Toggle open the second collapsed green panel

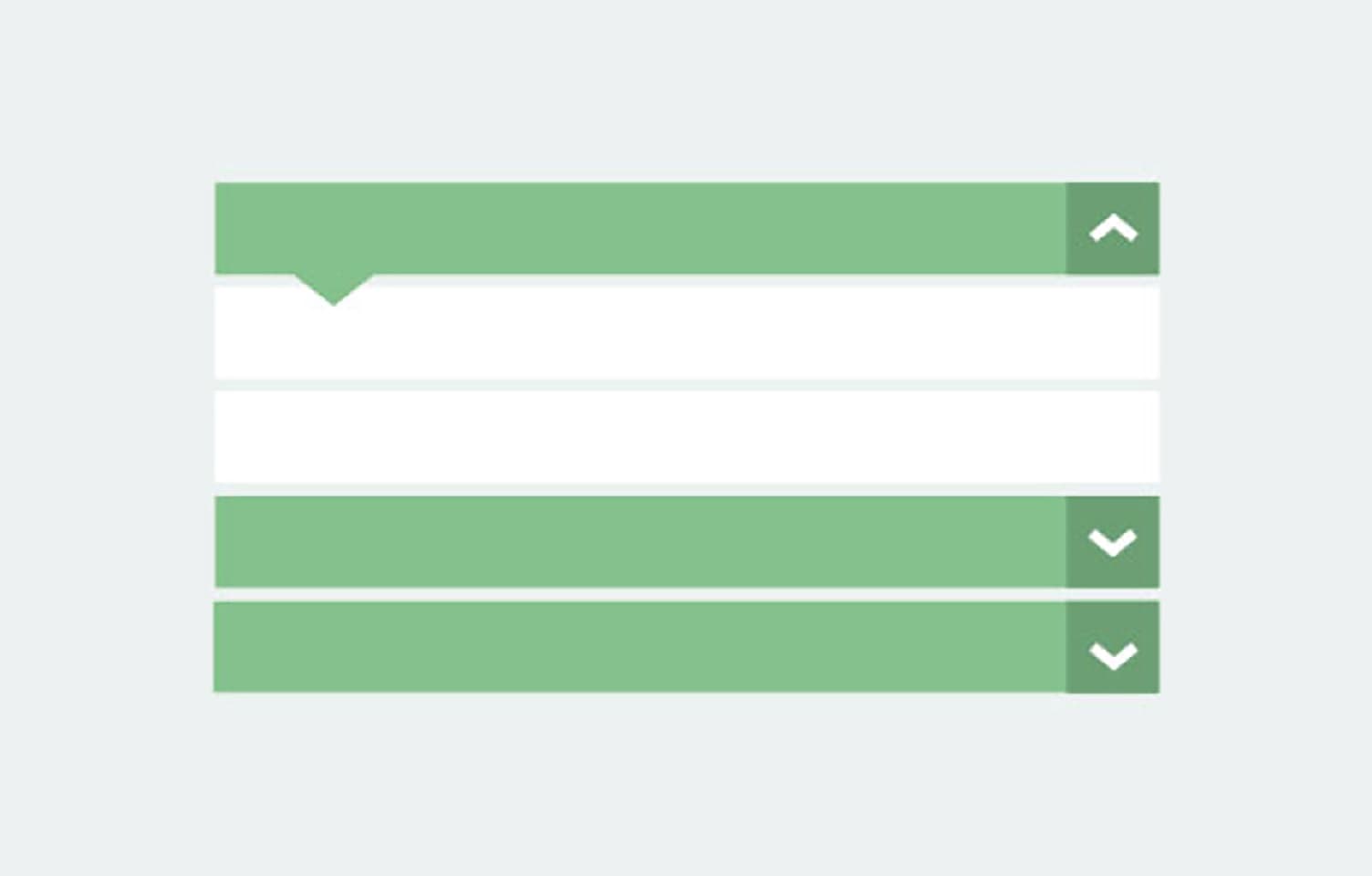point(1113,542)
